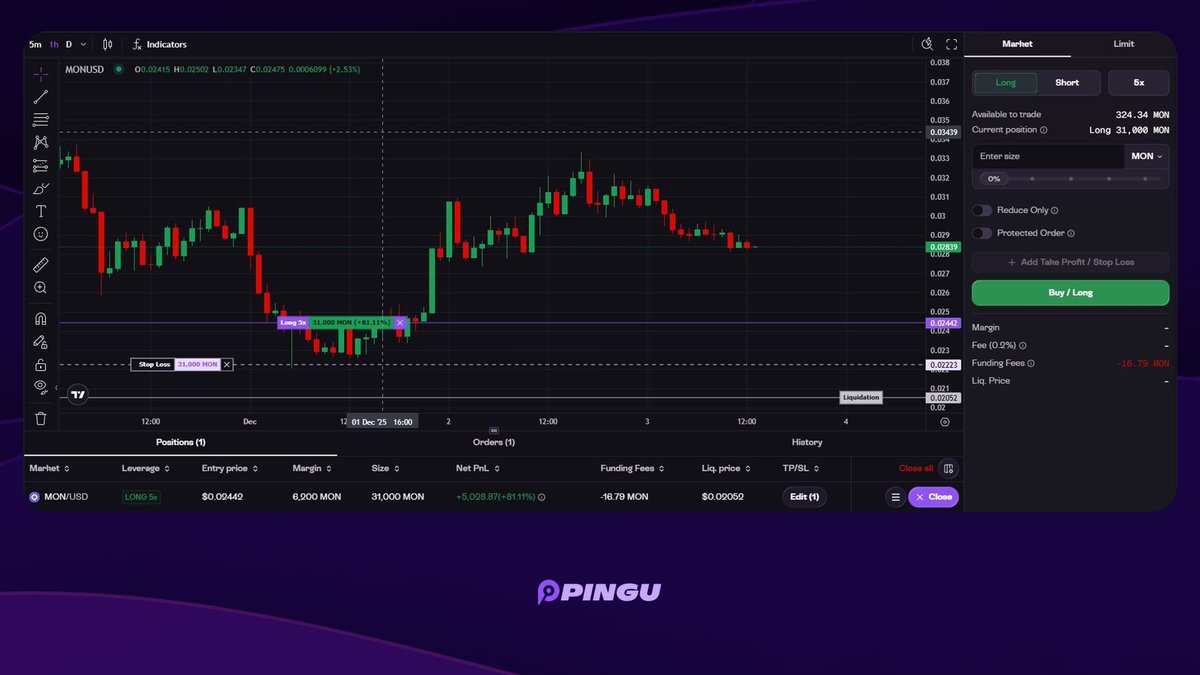This screenshot has width=1200, height=675.
Task: Click Close all positions link
Action: (x=916, y=468)
